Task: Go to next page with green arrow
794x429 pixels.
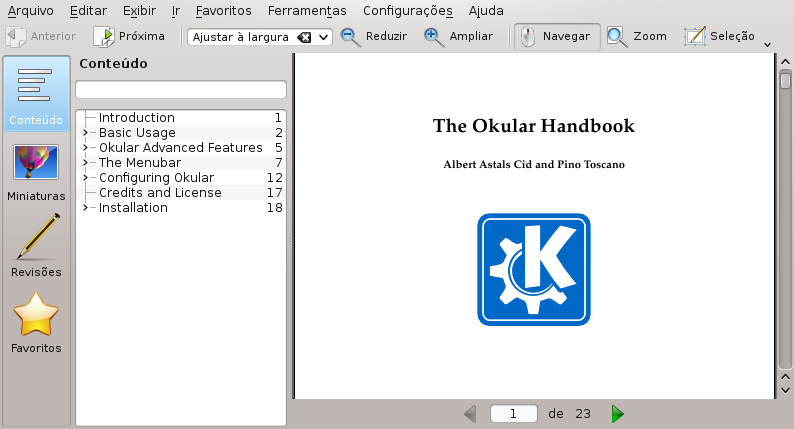Action: coord(618,413)
